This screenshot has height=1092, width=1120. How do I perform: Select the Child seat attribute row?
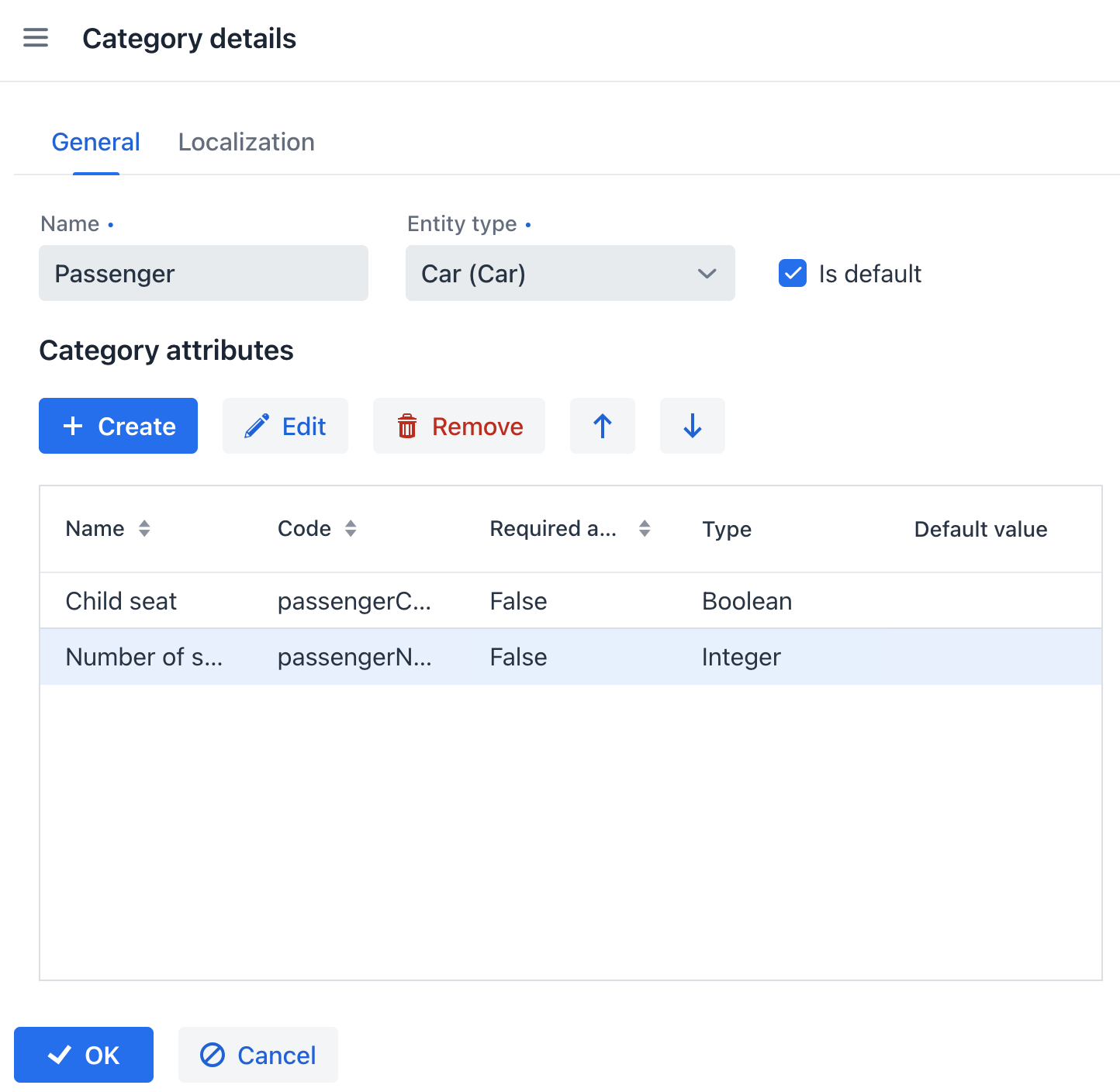pyautogui.click(x=310, y=600)
